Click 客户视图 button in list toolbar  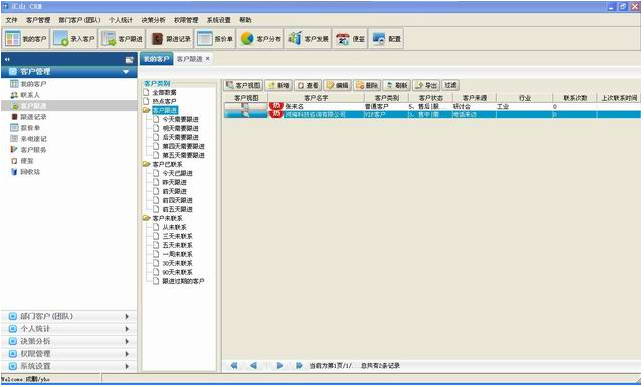pos(243,85)
